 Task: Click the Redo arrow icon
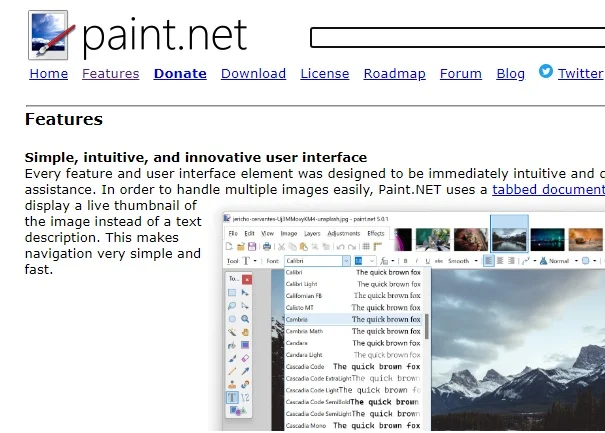tap(352, 247)
